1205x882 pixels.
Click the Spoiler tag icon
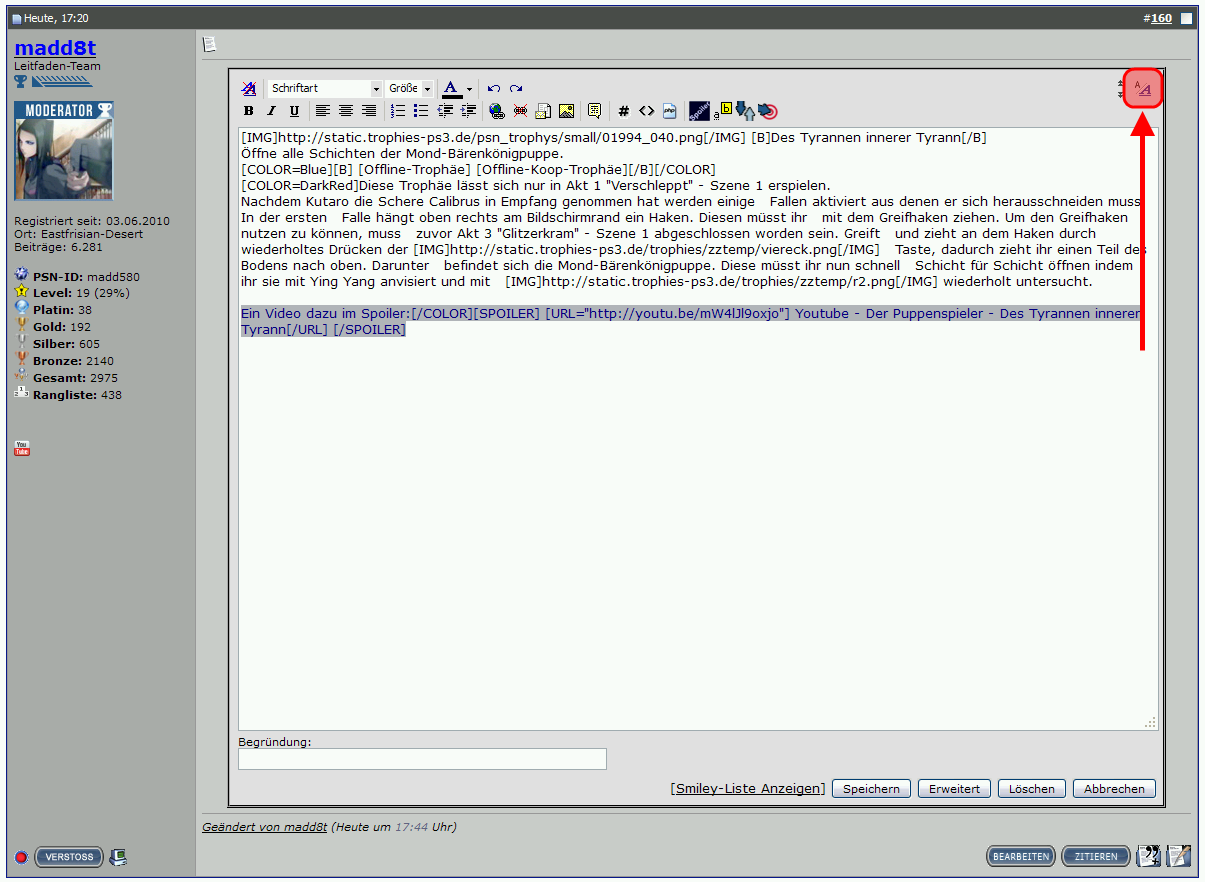click(699, 111)
